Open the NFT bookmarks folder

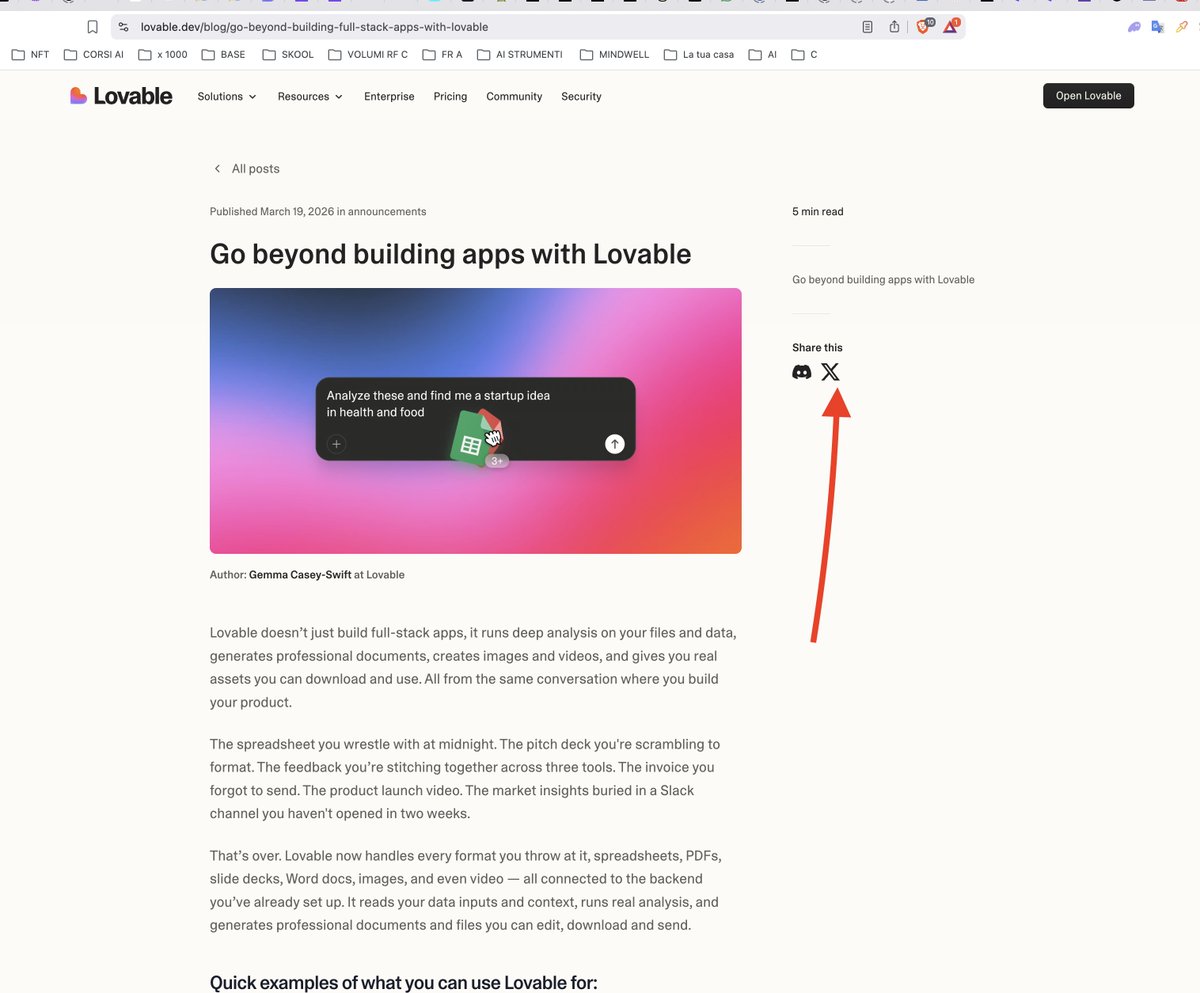coord(31,55)
